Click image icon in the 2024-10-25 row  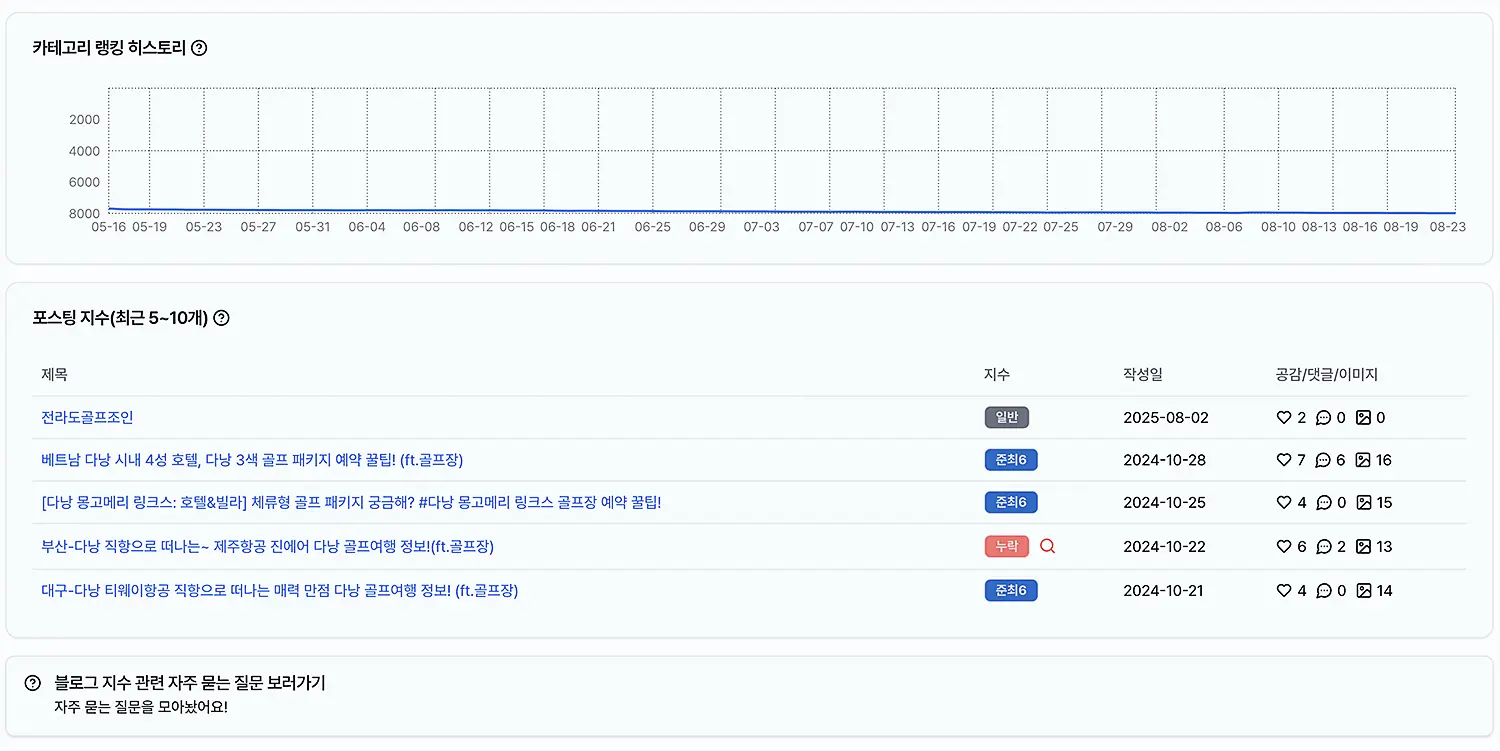1363,503
